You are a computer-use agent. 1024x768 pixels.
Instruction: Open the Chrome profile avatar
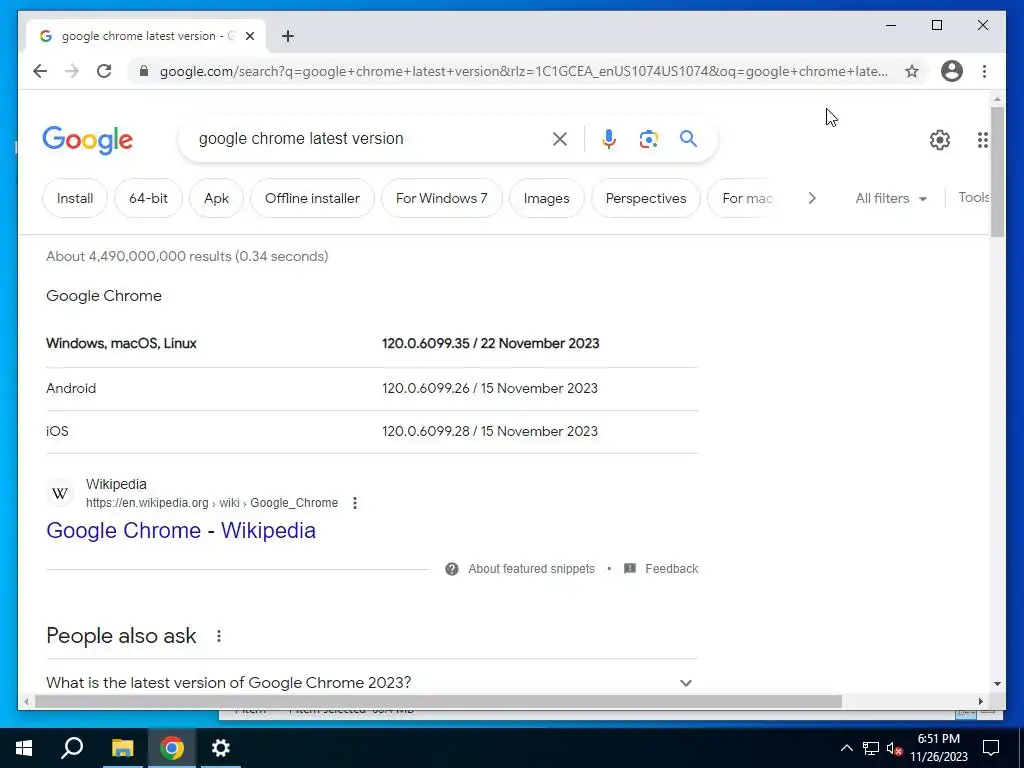point(952,71)
